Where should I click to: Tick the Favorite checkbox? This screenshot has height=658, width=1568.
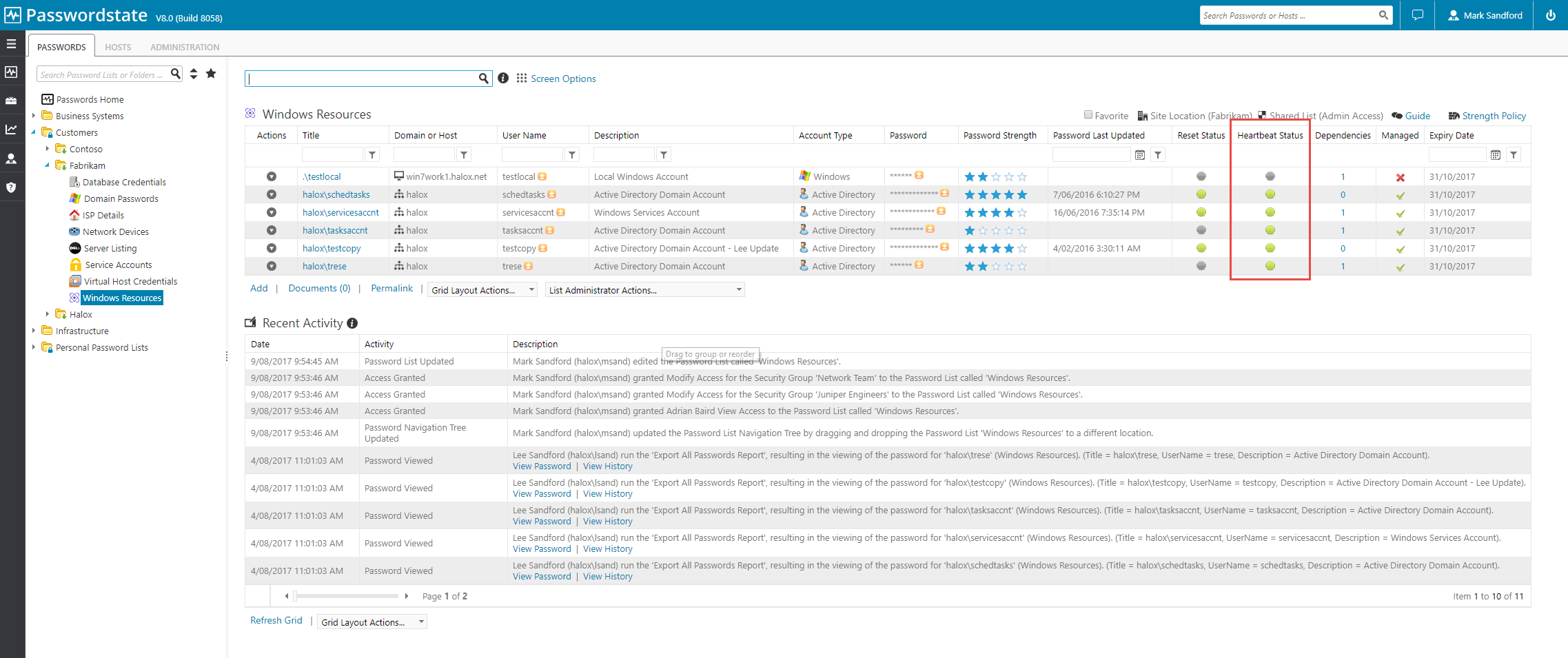tap(1088, 114)
